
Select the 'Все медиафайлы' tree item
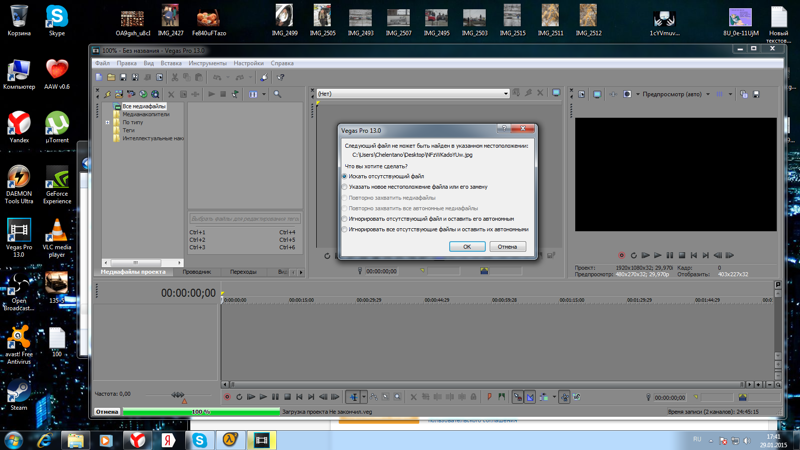point(143,106)
